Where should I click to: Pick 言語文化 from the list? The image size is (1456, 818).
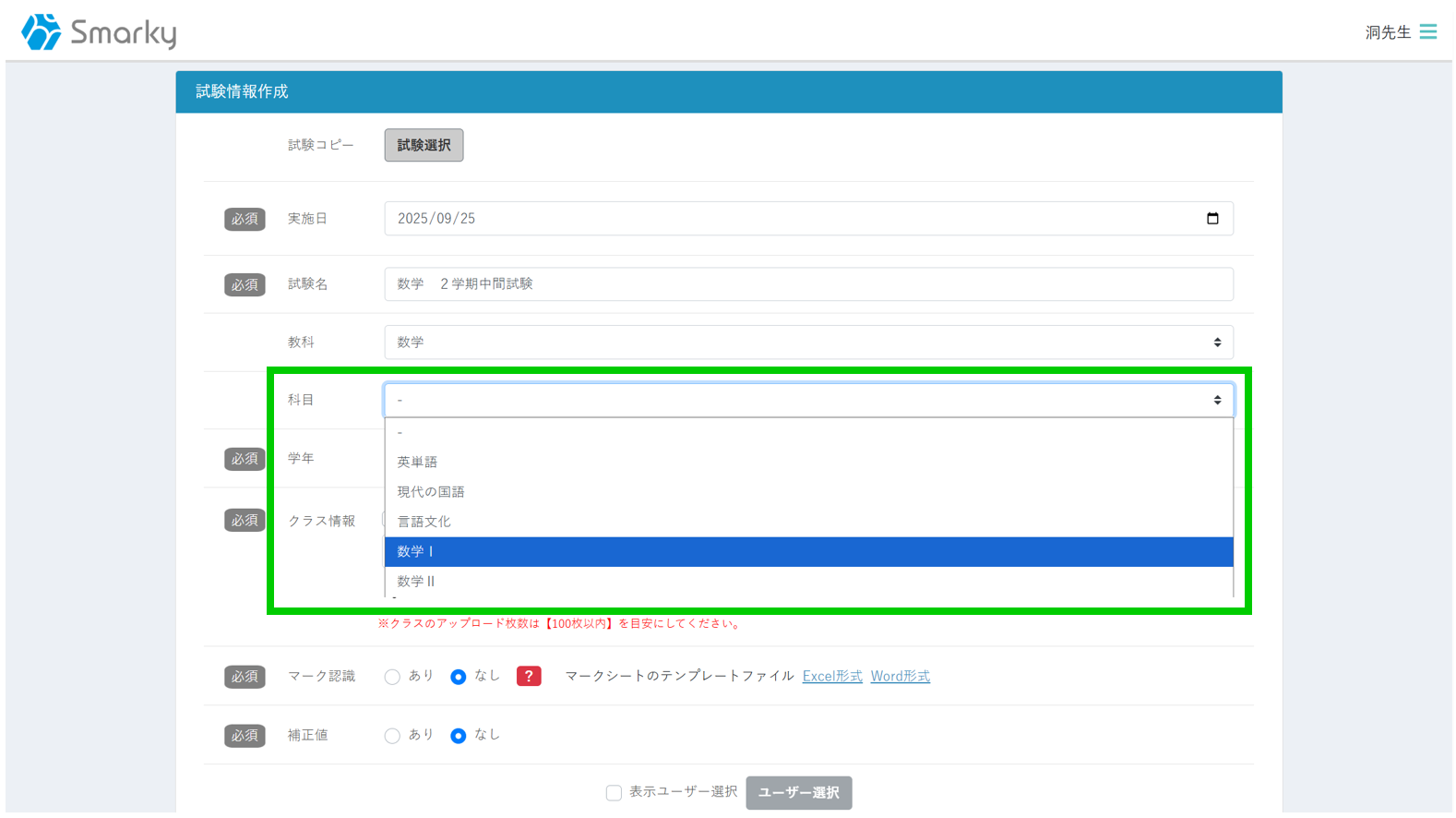point(807,522)
